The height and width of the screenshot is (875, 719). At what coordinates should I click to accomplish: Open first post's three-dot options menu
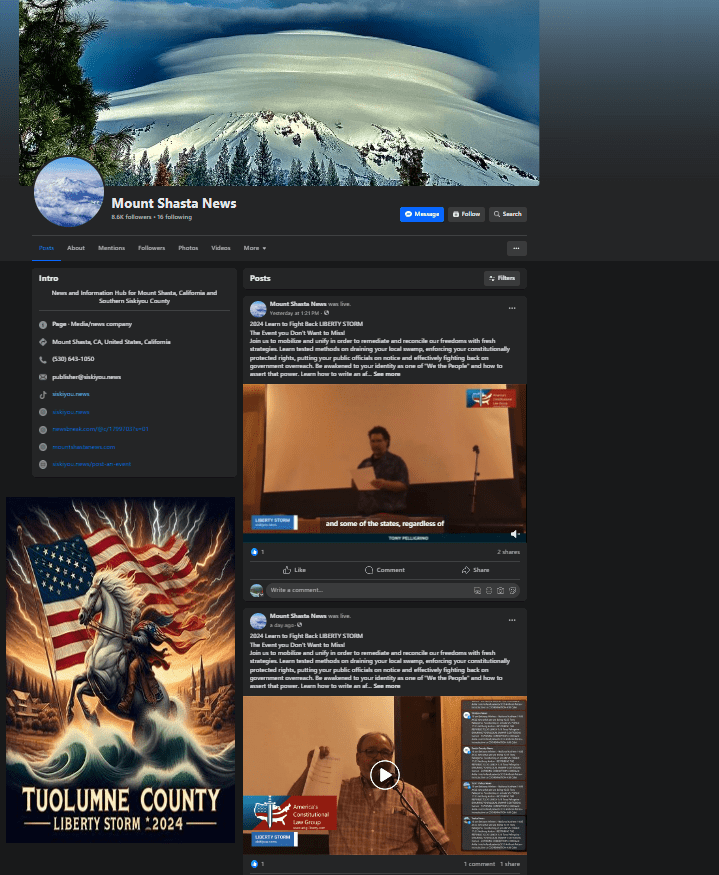click(512, 308)
